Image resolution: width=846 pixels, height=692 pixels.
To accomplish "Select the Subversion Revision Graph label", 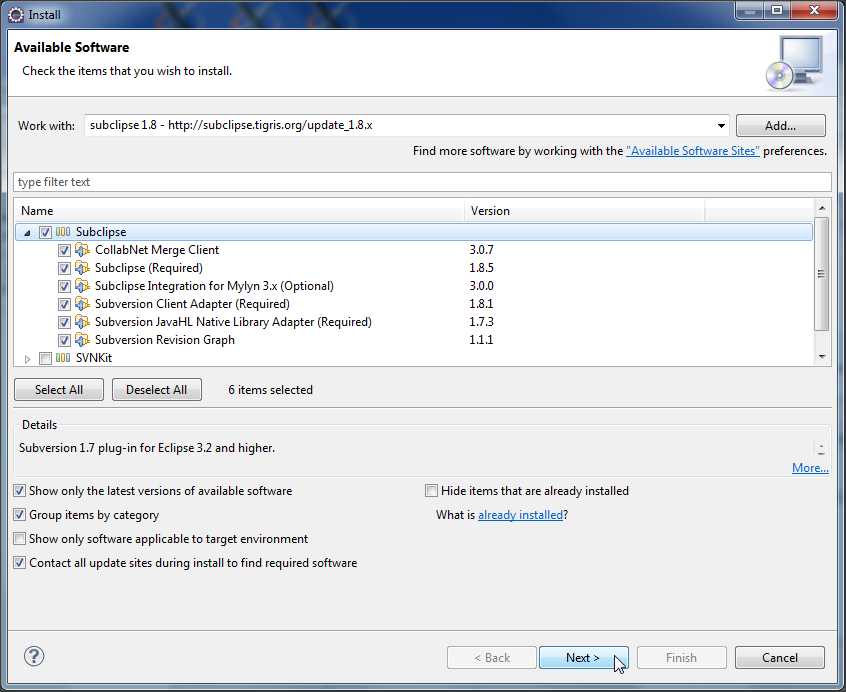I will pos(165,340).
